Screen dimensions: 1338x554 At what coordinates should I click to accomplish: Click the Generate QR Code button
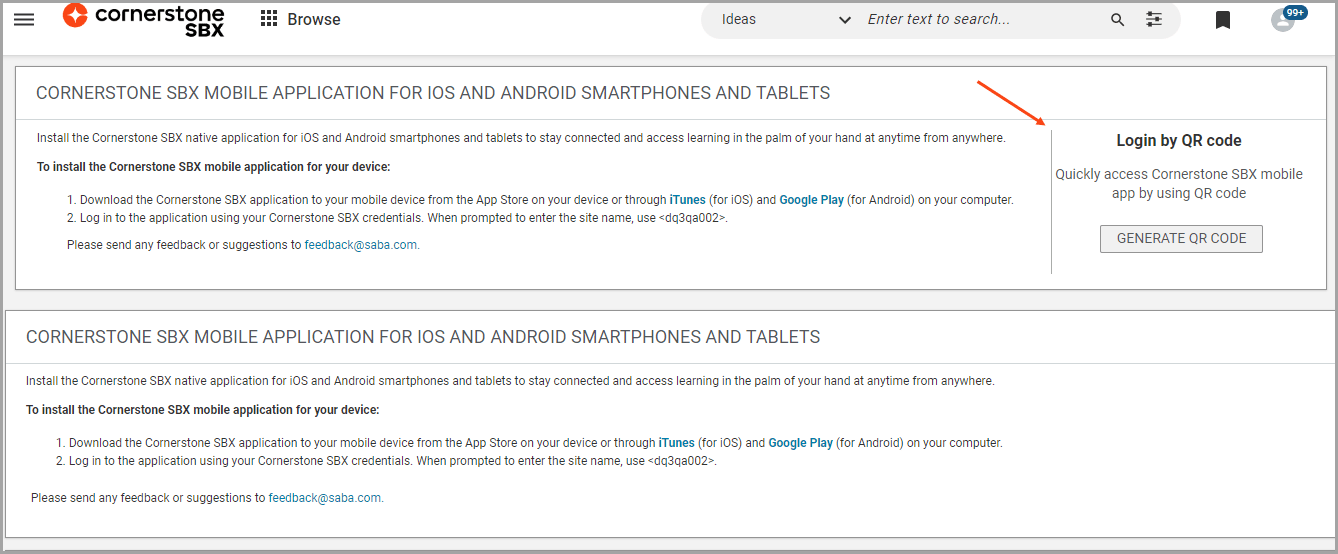[1181, 238]
